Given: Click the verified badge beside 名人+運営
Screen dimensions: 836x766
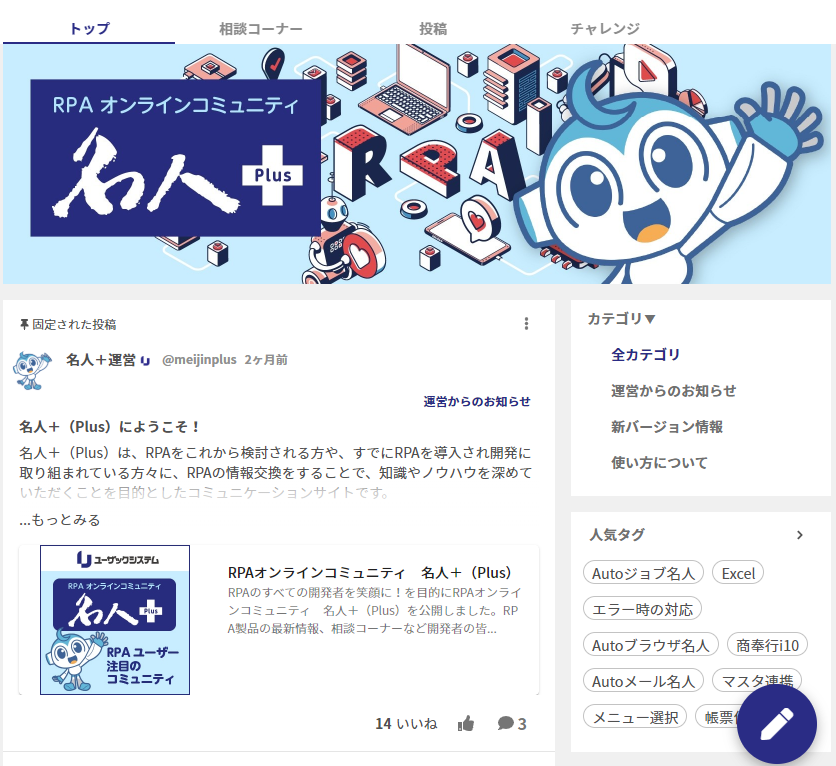Looking at the screenshot, I should [145, 361].
